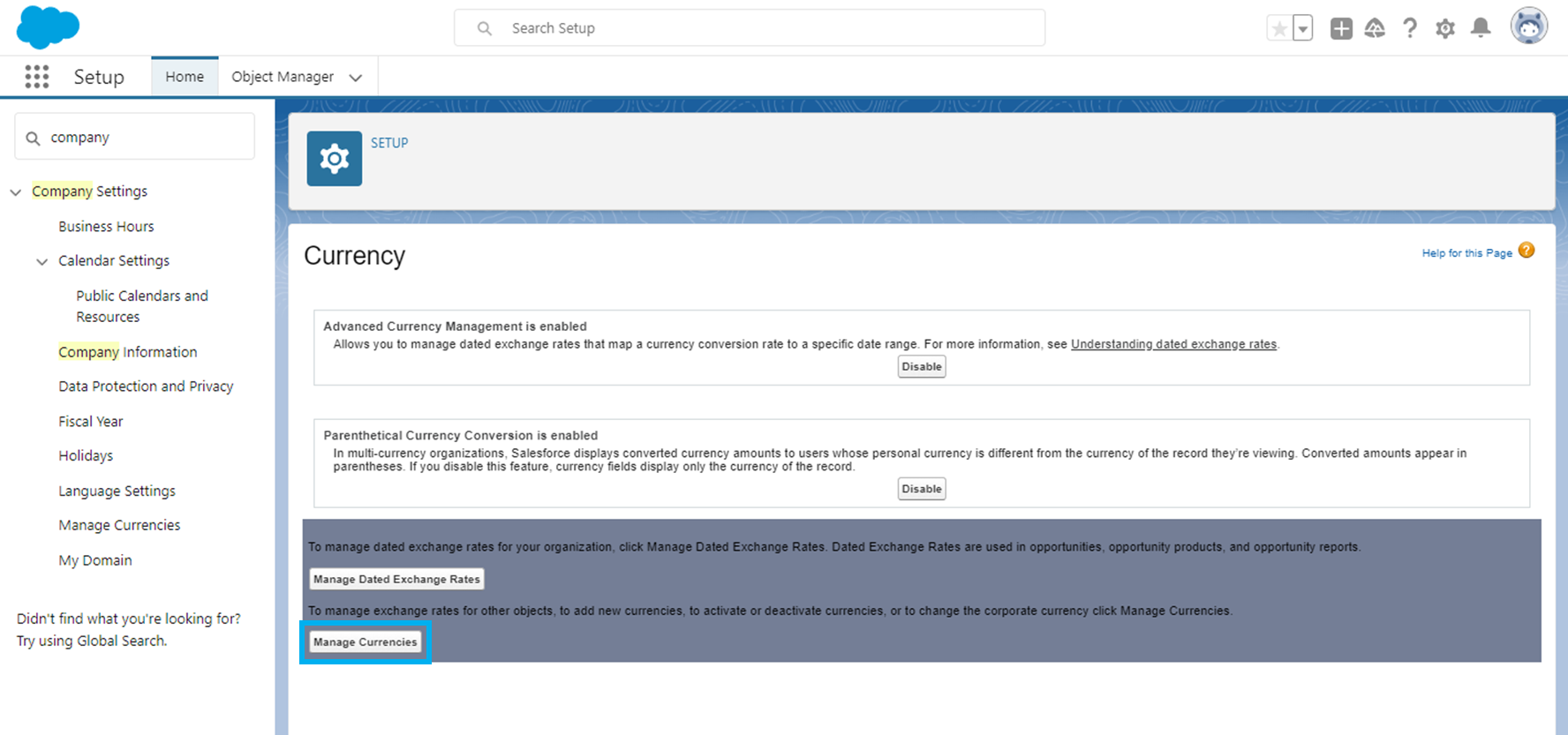Viewport: 1568px width, 735px height.
Task: Click the orange help question icon
Action: click(1527, 251)
